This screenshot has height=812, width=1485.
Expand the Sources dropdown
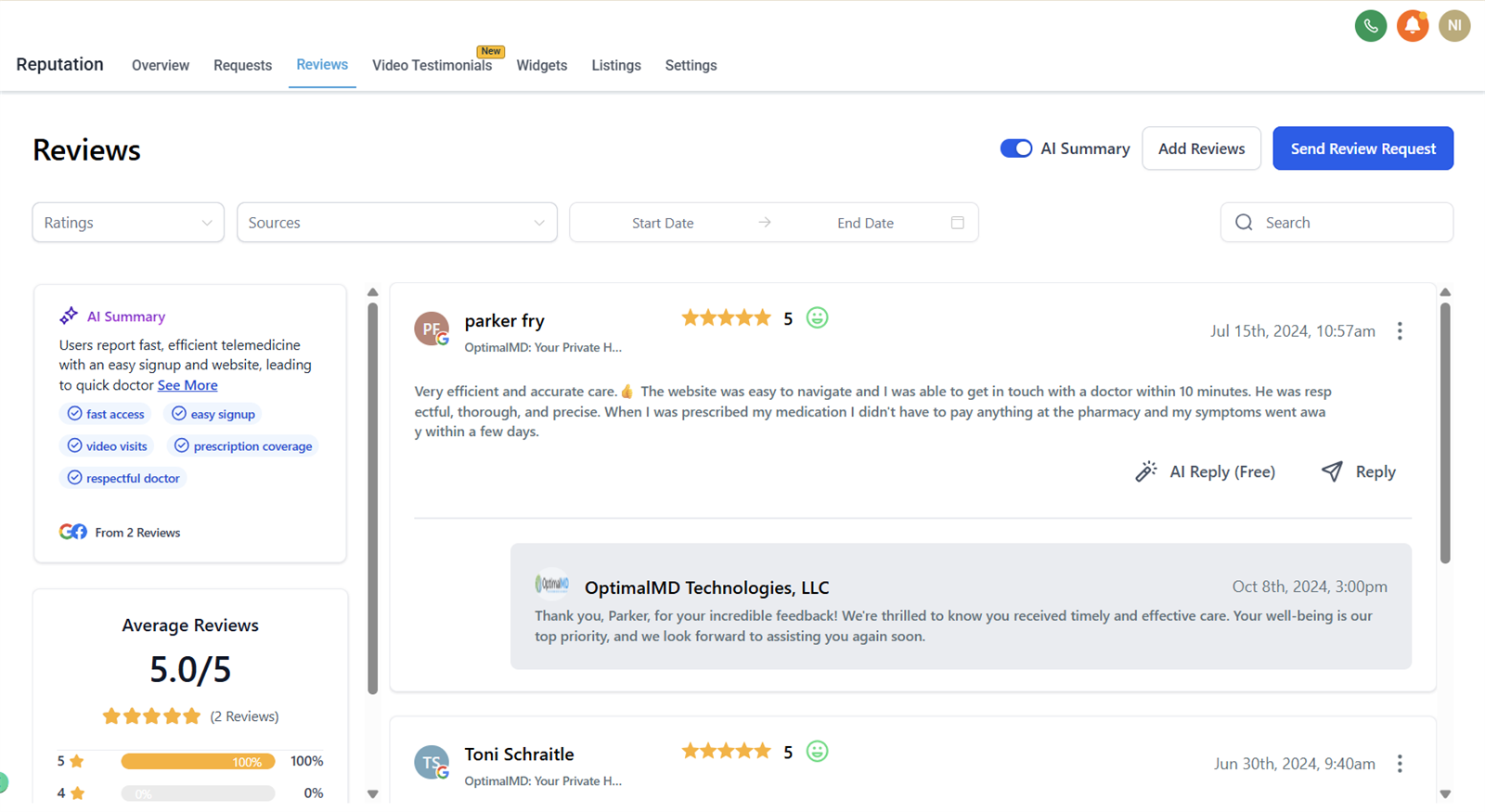[397, 223]
